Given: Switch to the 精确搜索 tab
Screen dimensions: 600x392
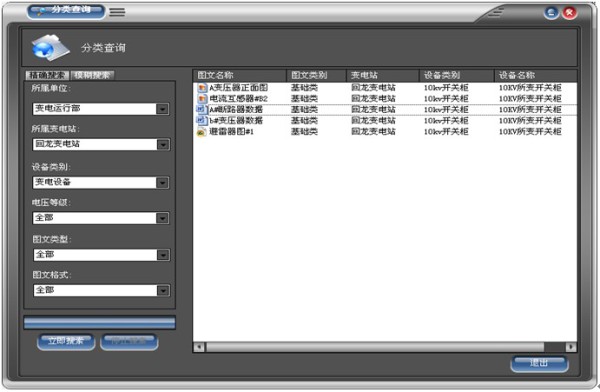Looking at the screenshot, I should tap(47, 75).
